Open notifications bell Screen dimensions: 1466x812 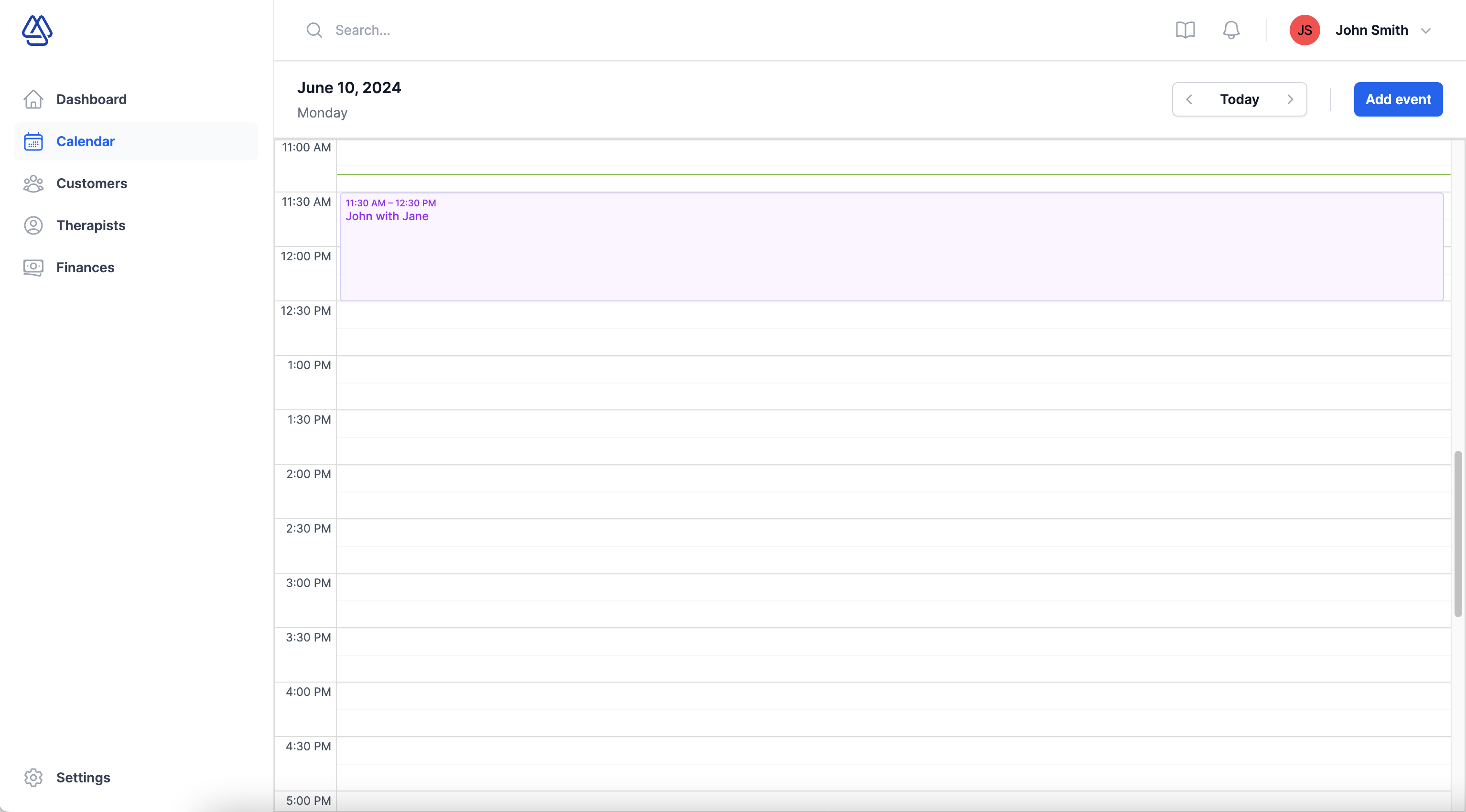click(x=1230, y=30)
